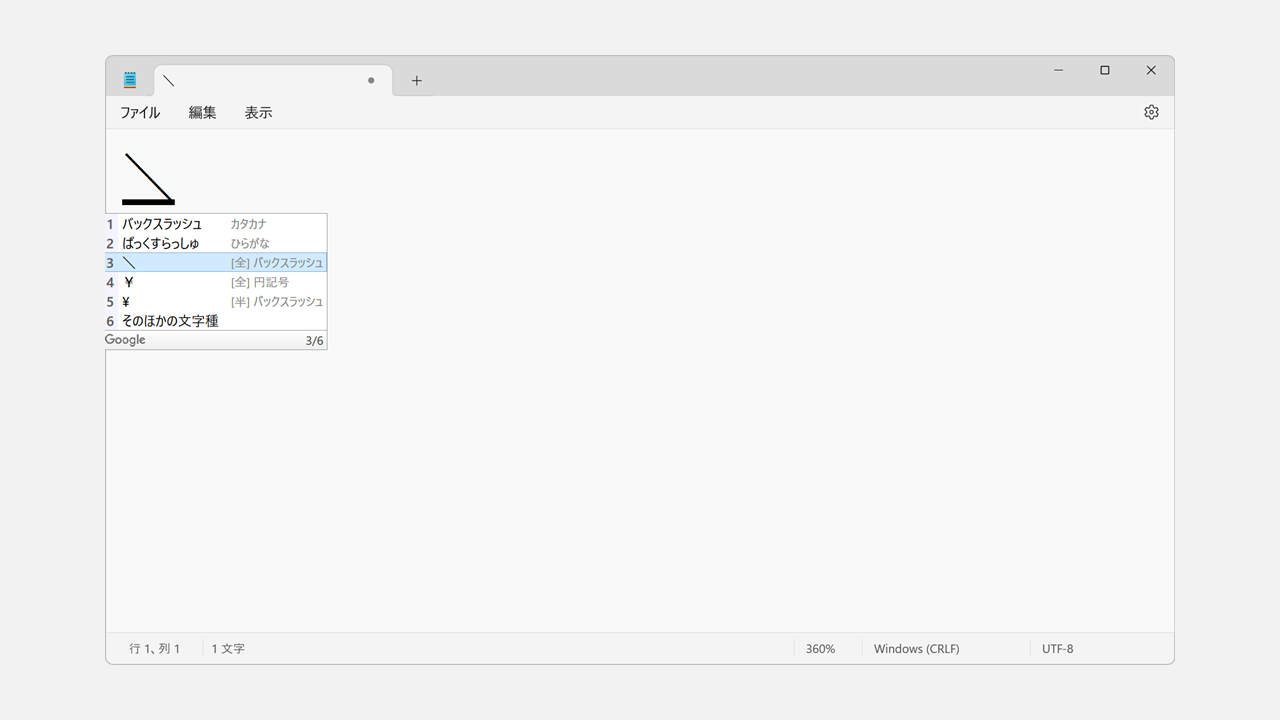
Task: Open the 編集 menu
Action: pyautogui.click(x=202, y=113)
